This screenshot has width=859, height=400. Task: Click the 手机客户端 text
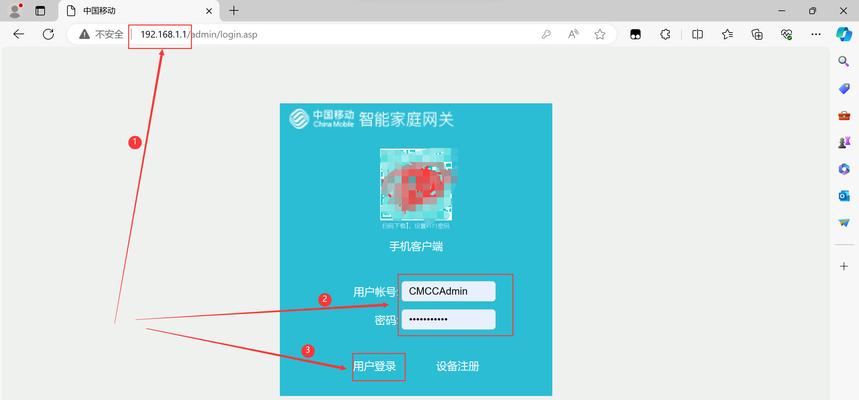416,247
